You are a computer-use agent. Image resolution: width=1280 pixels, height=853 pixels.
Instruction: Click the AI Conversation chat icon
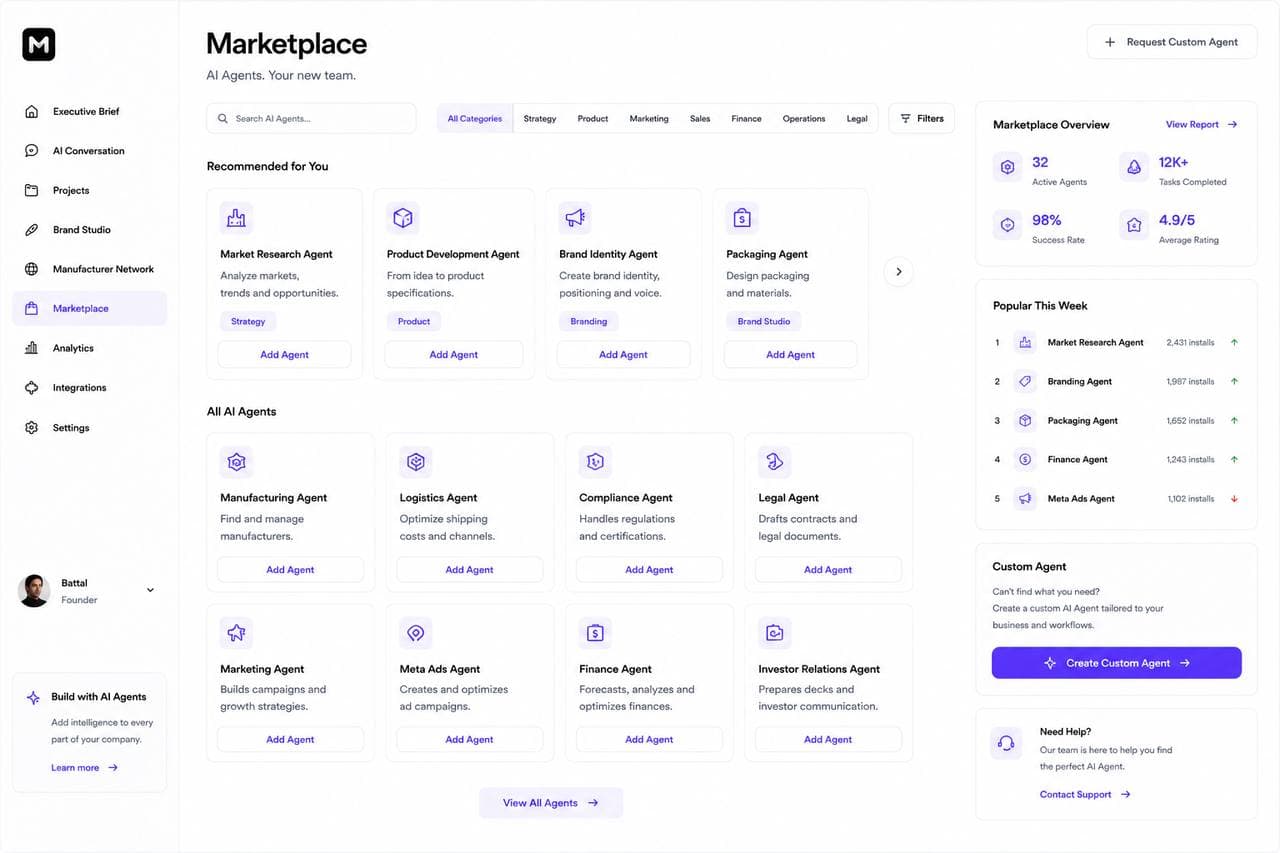[x=32, y=151]
